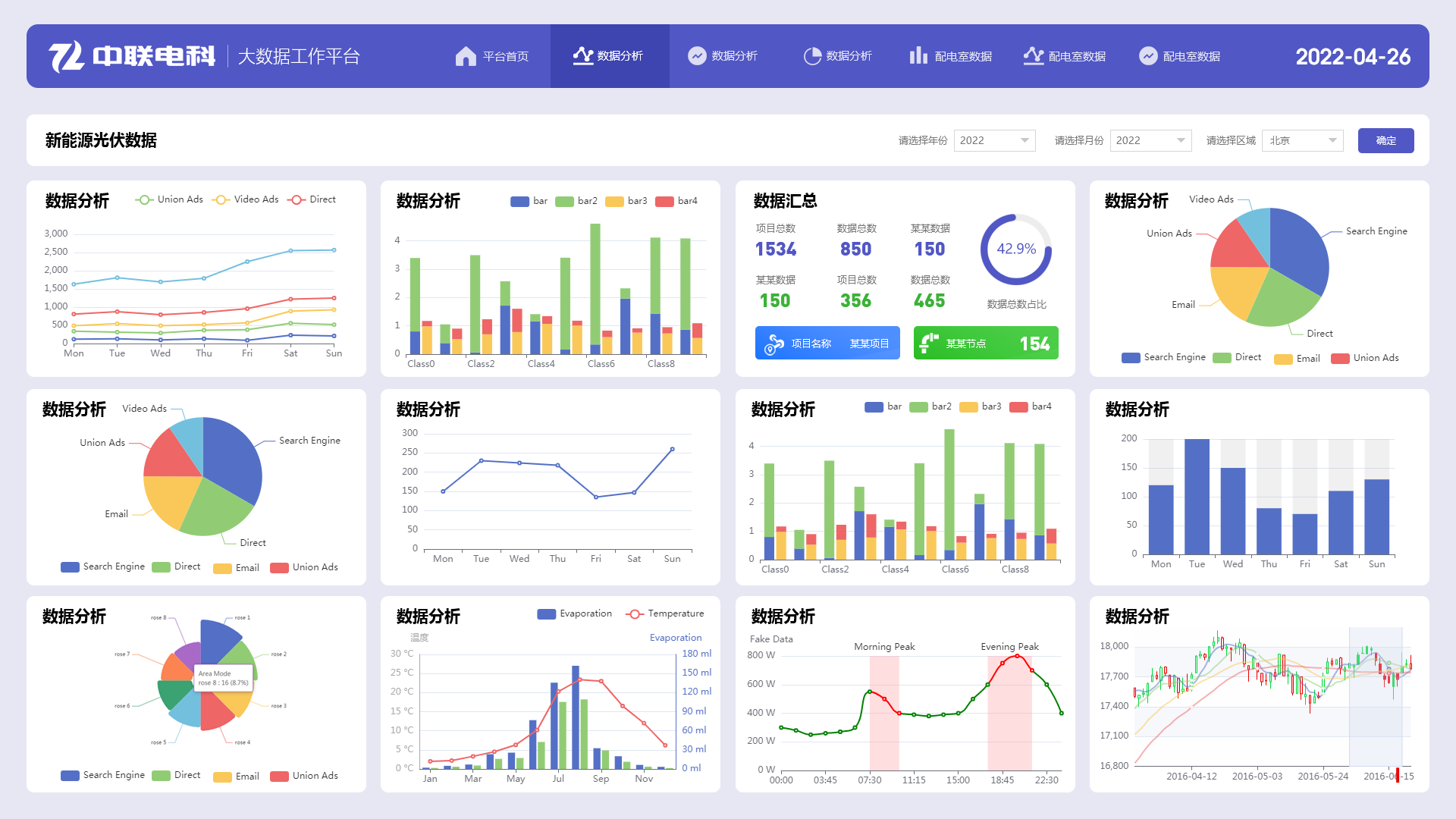
Task: Toggle bar4 legend in top-row bar chart
Action: tap(676, 201)
